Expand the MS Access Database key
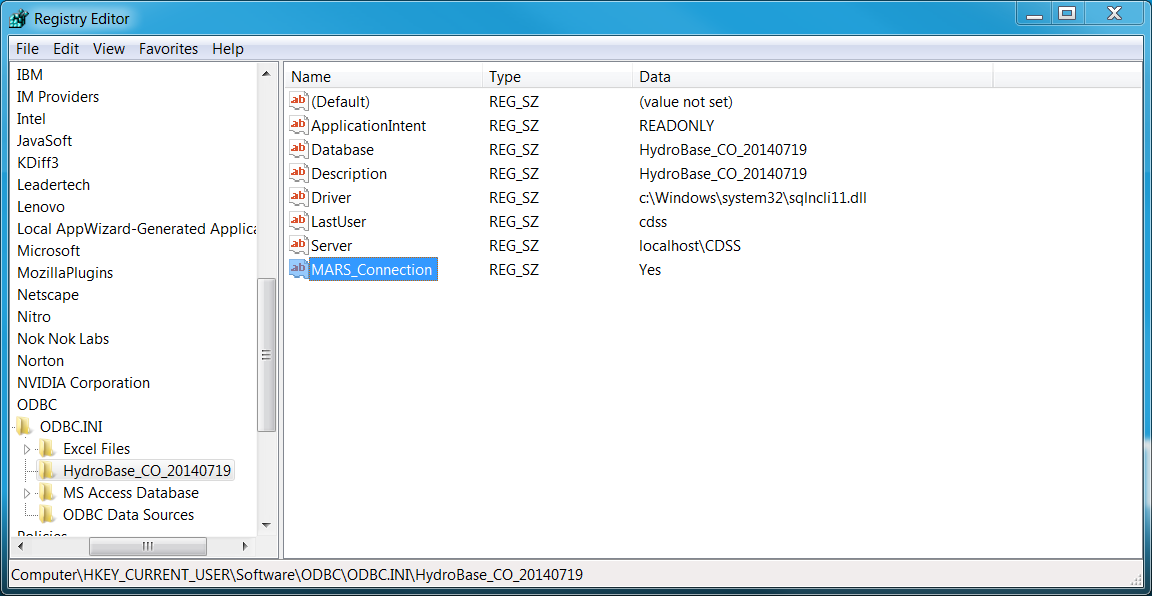The height and width of the screenshot is (596, 1152). point(27,493)
